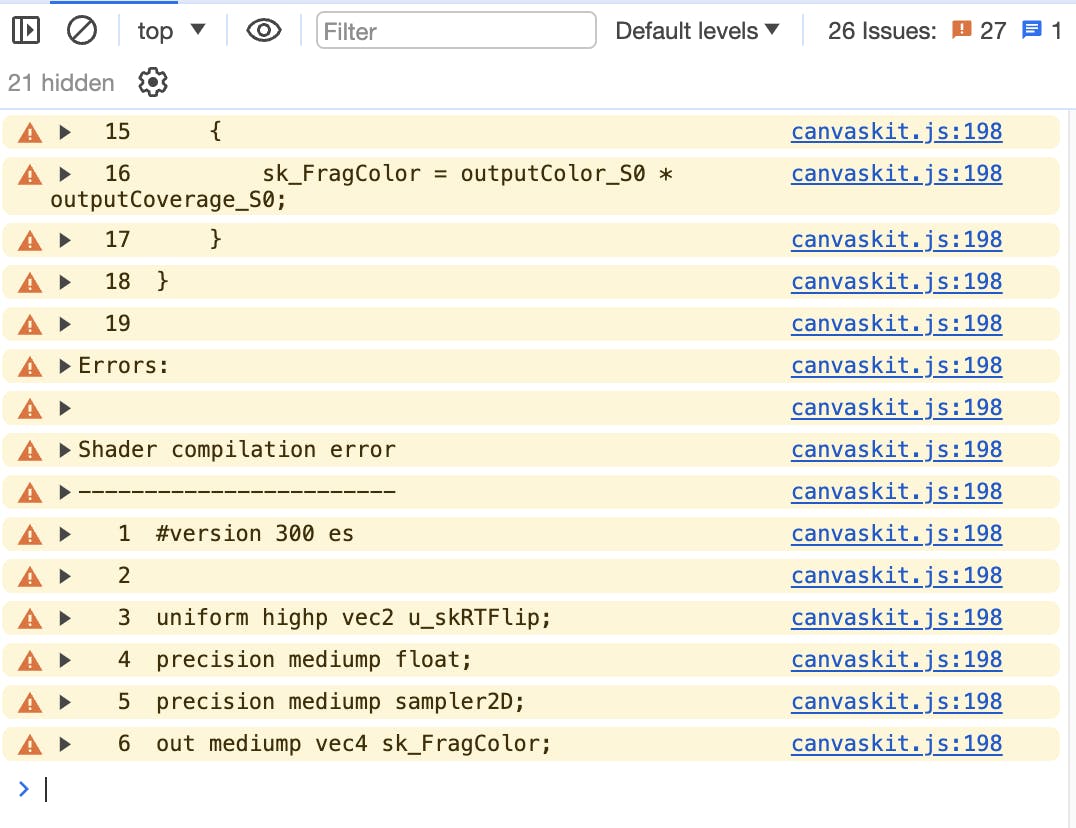Expand the warning row for line 19

pos(65,324)
